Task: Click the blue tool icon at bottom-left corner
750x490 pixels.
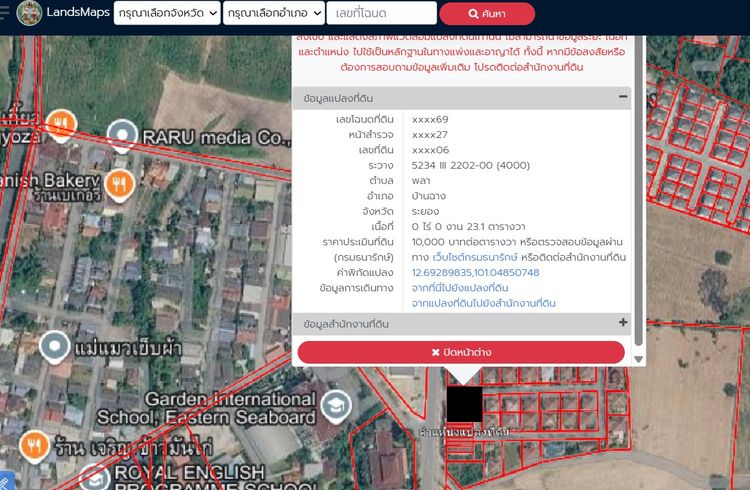Action: 6,481
